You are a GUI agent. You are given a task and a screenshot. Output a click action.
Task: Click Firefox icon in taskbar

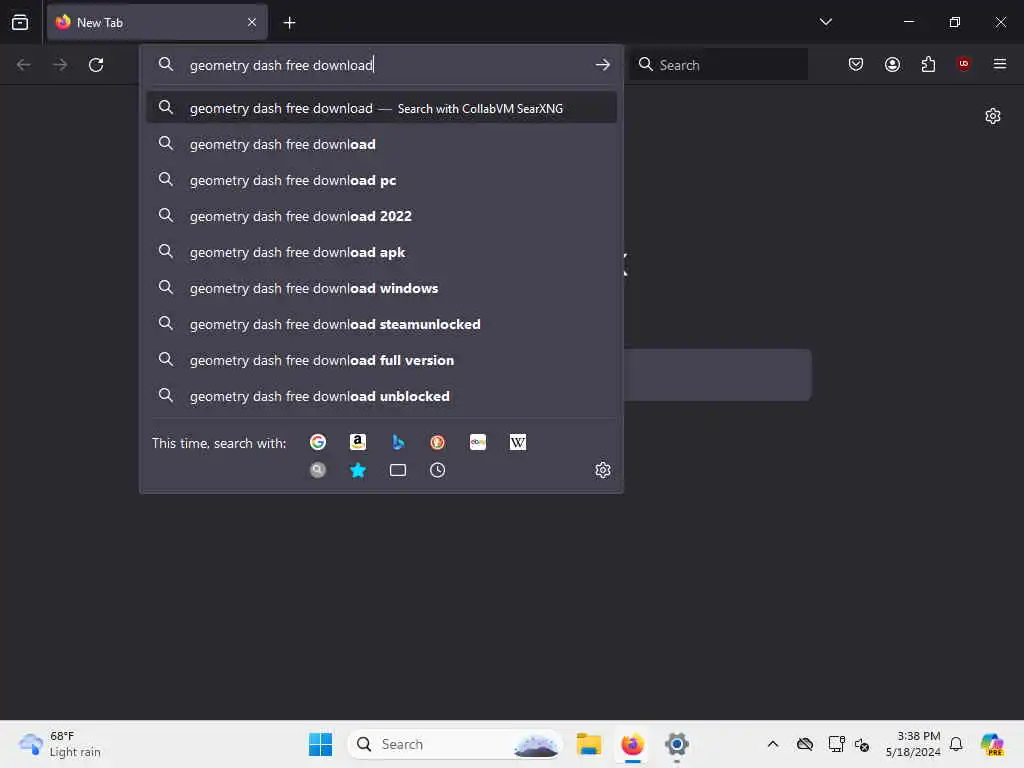[x=632, y=744]
